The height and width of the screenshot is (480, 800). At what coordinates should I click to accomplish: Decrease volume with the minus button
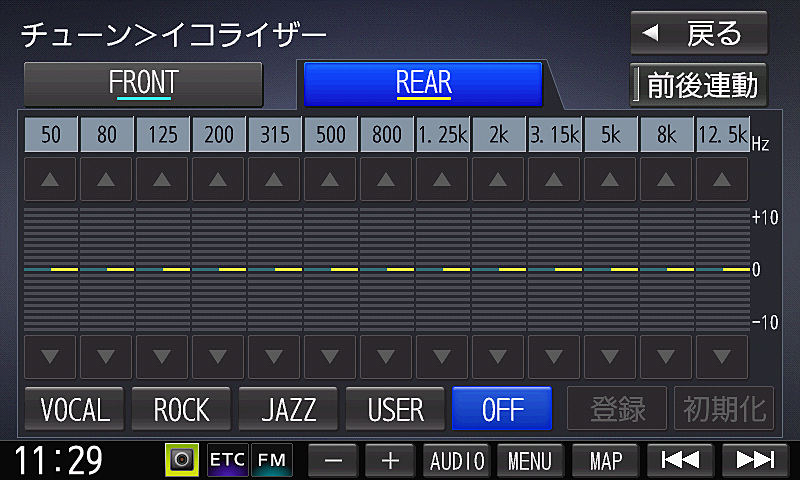tap(333, 461)
